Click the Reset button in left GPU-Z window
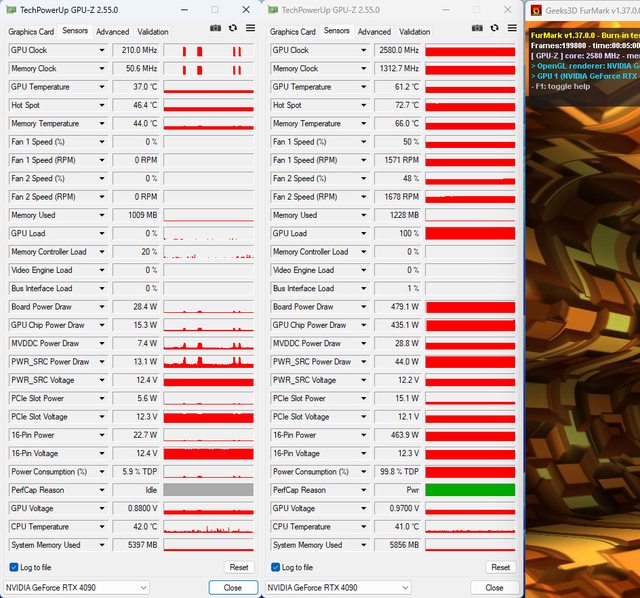This screenshot has height=598, width=640. pyautogui.click(x=238, y=567)
